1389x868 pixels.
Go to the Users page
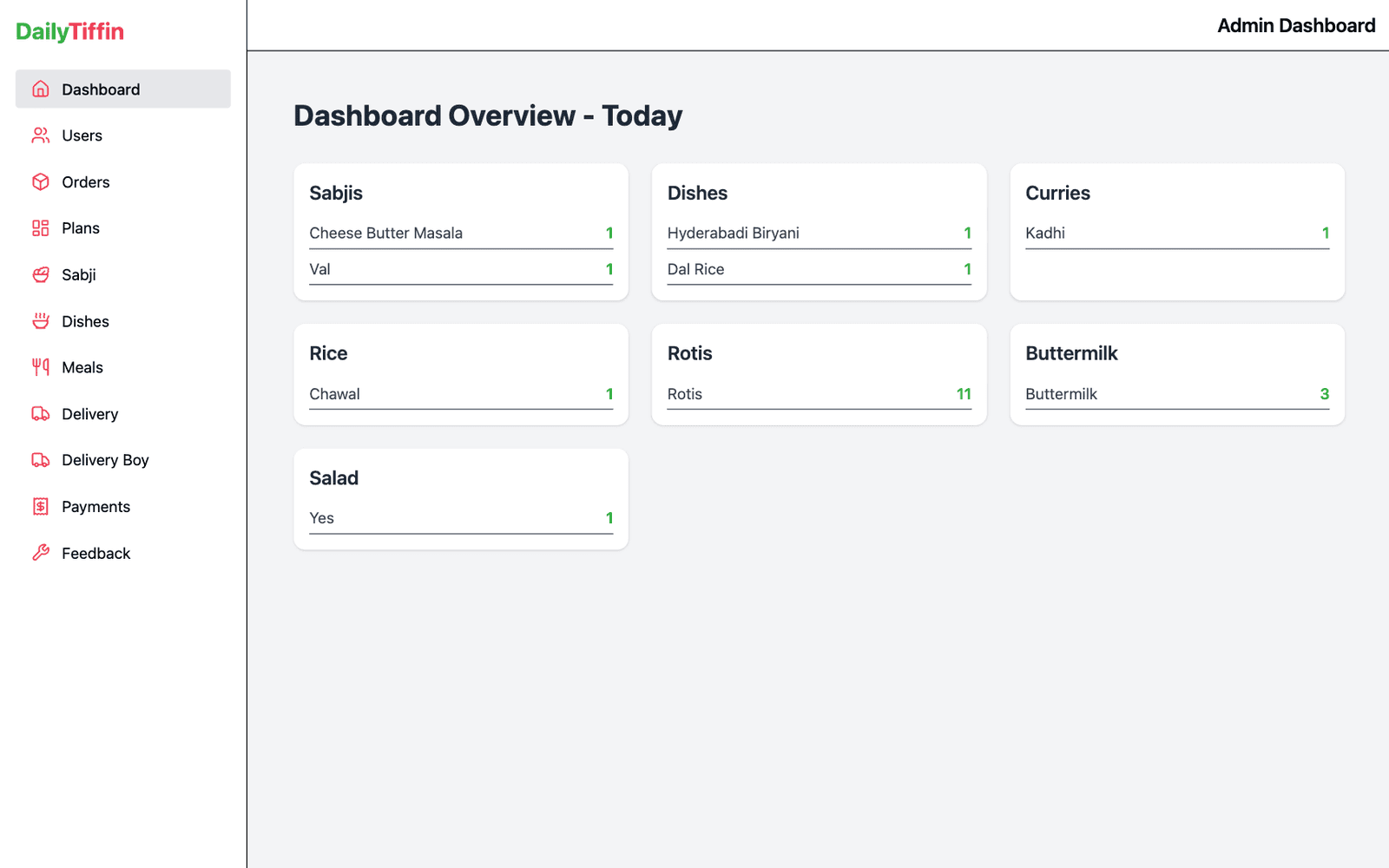(x=123, y=135)
